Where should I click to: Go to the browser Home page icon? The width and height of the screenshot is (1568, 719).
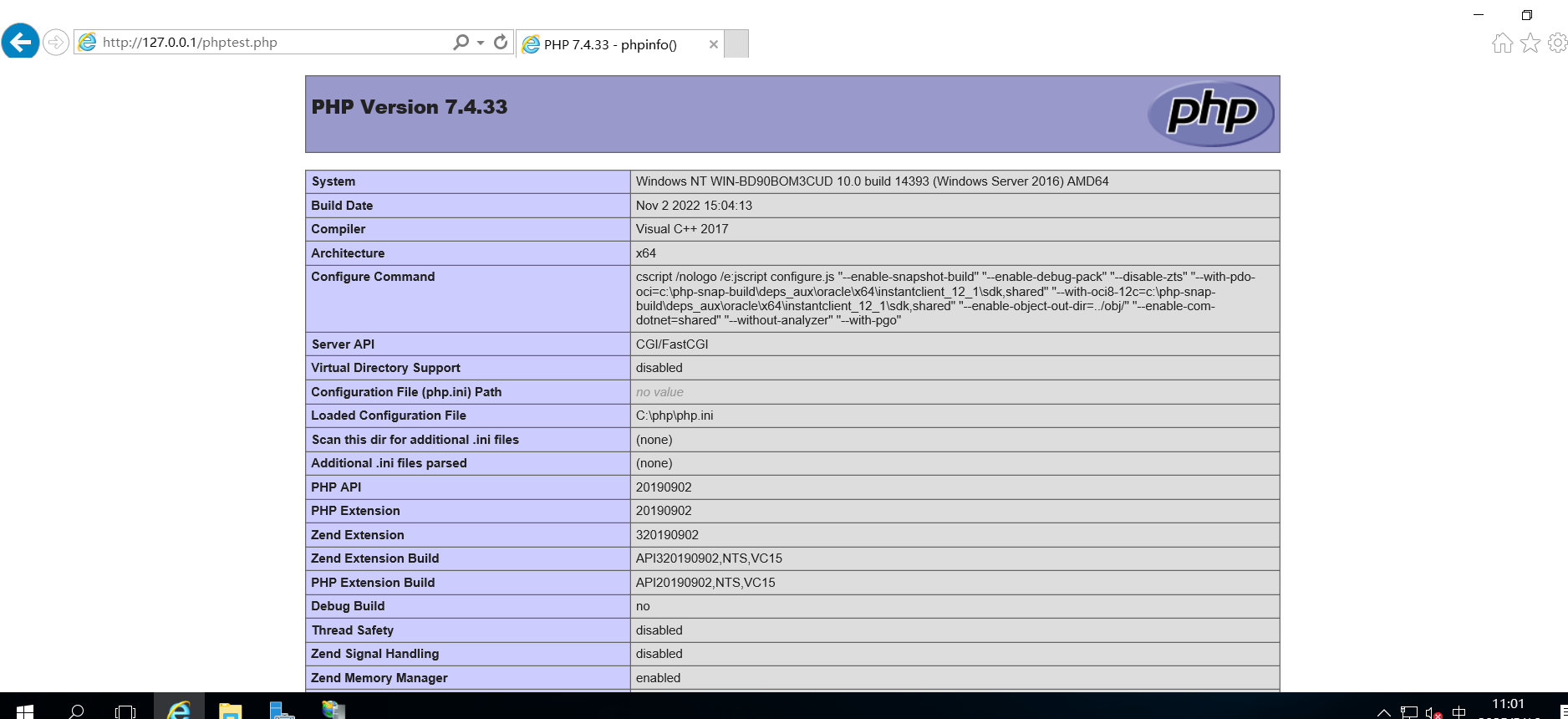click(1502, 43)
